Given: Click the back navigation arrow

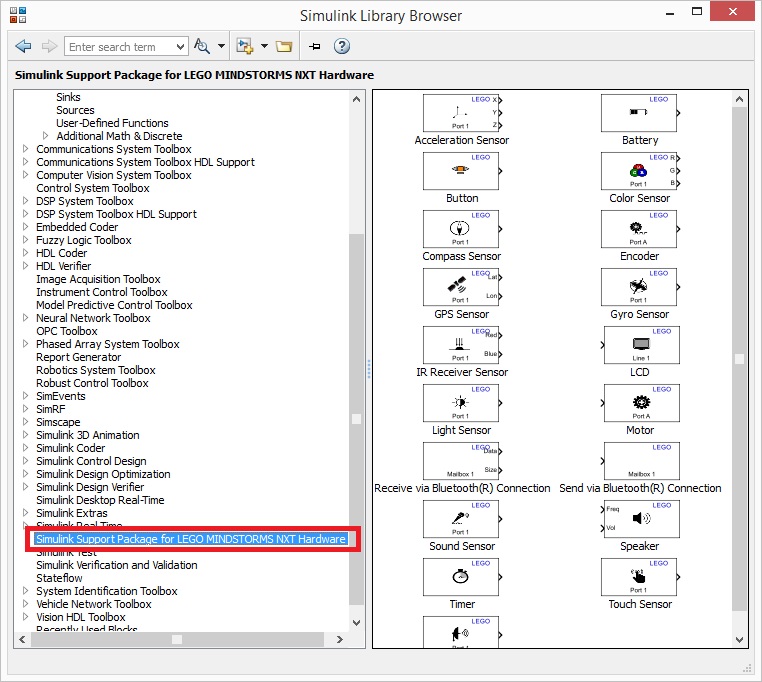Looking at the screenshot, I should 23,46.
